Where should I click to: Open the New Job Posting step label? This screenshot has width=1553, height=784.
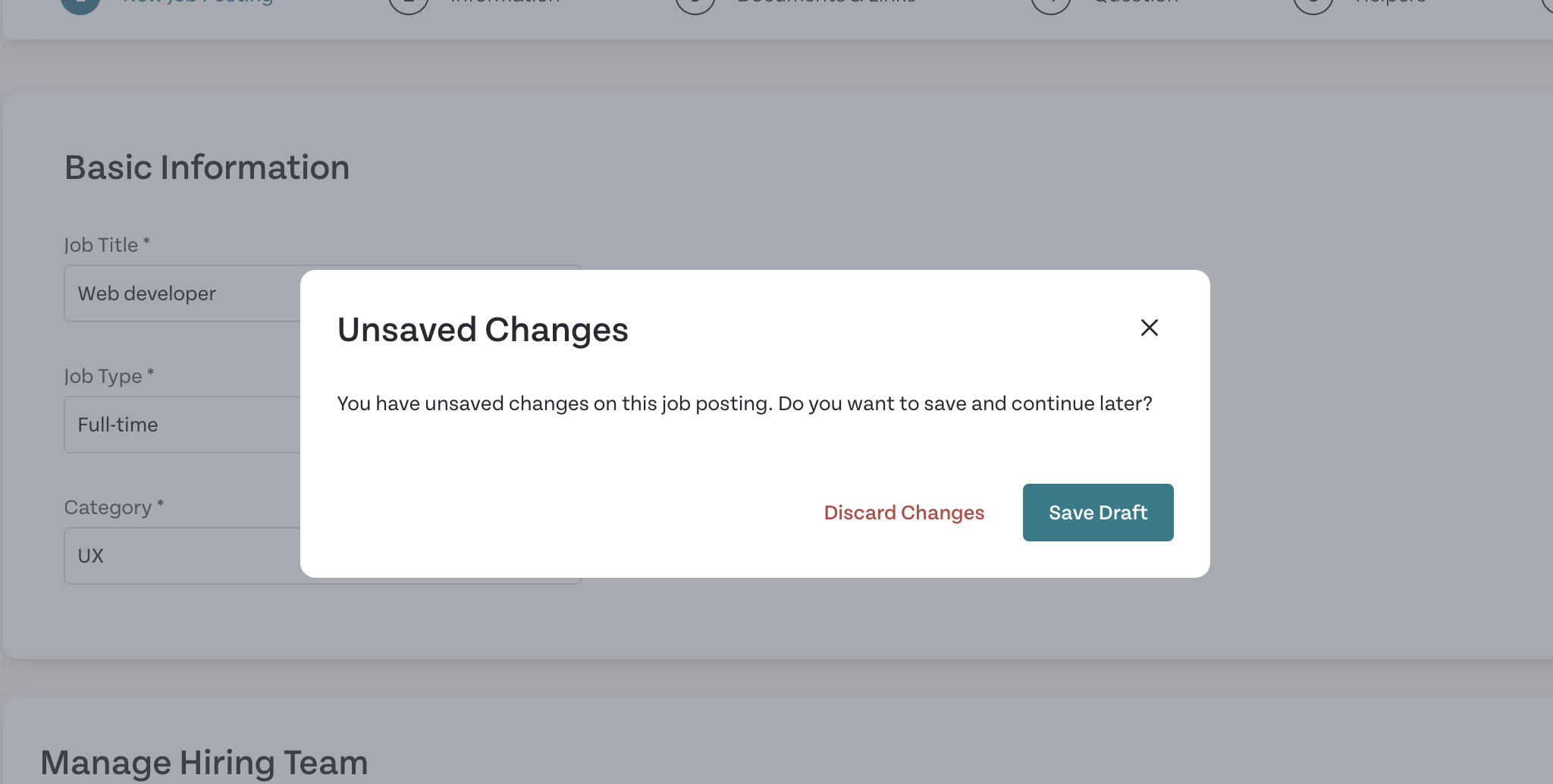(x=198, y=3)
